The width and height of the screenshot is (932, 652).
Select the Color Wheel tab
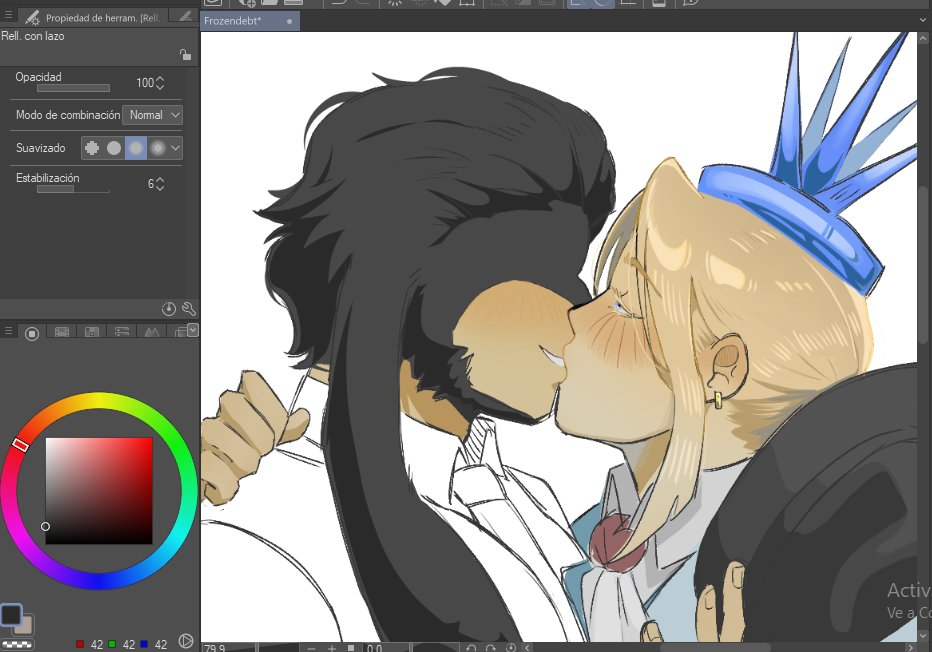click(32, 333)
